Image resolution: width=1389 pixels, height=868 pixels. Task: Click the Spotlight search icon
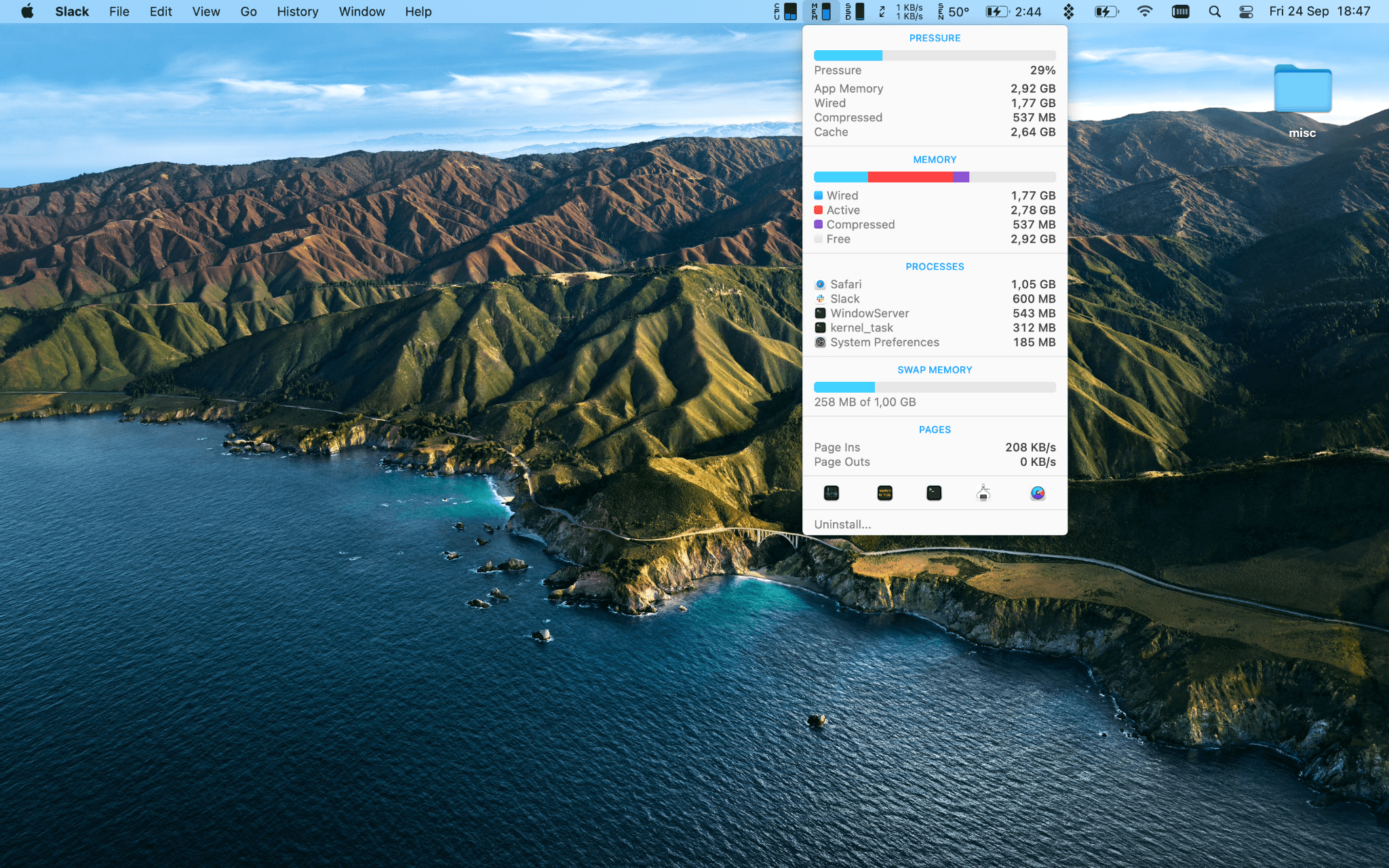1214,11
